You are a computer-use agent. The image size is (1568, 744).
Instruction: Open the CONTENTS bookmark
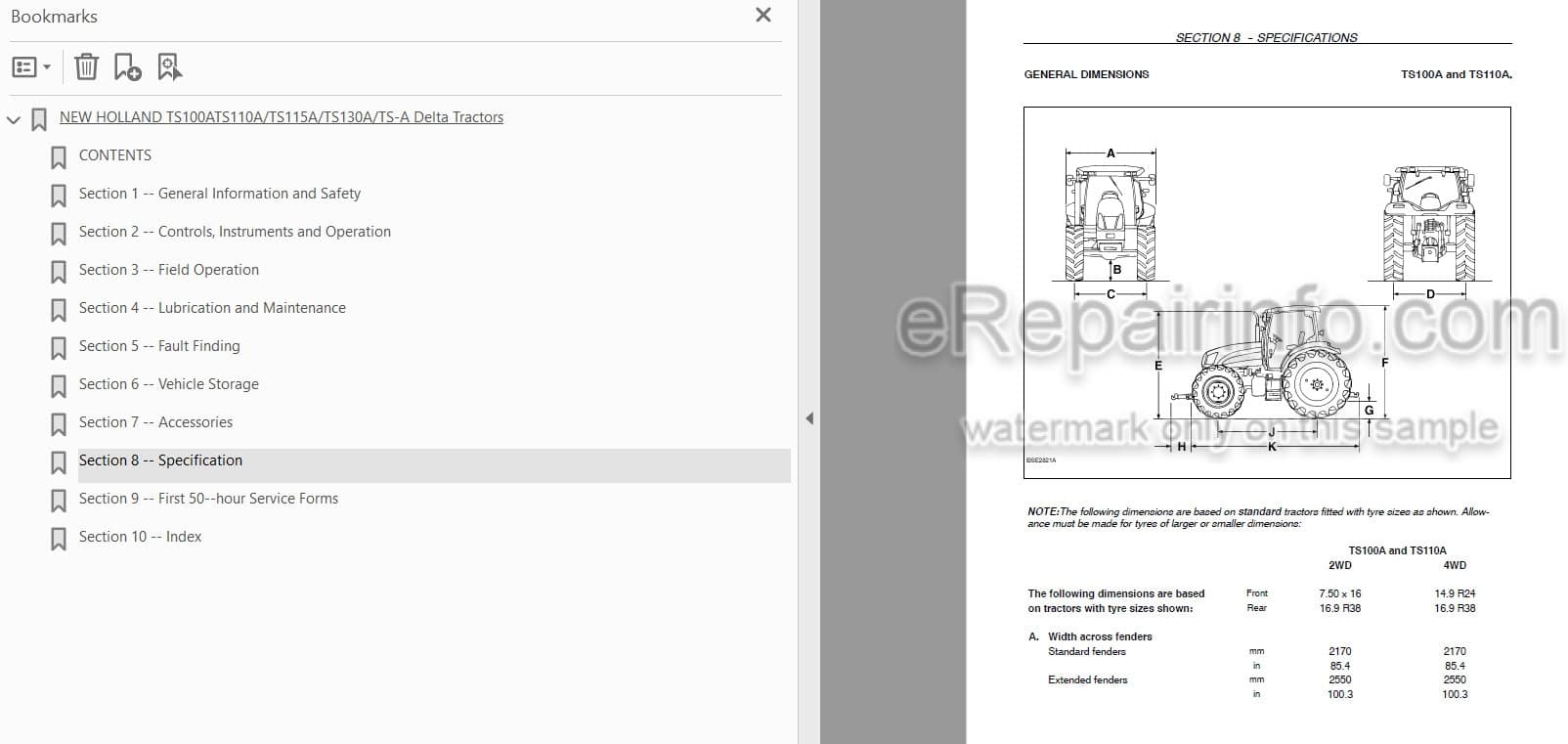pyautogui.click(x=115, y=155)
